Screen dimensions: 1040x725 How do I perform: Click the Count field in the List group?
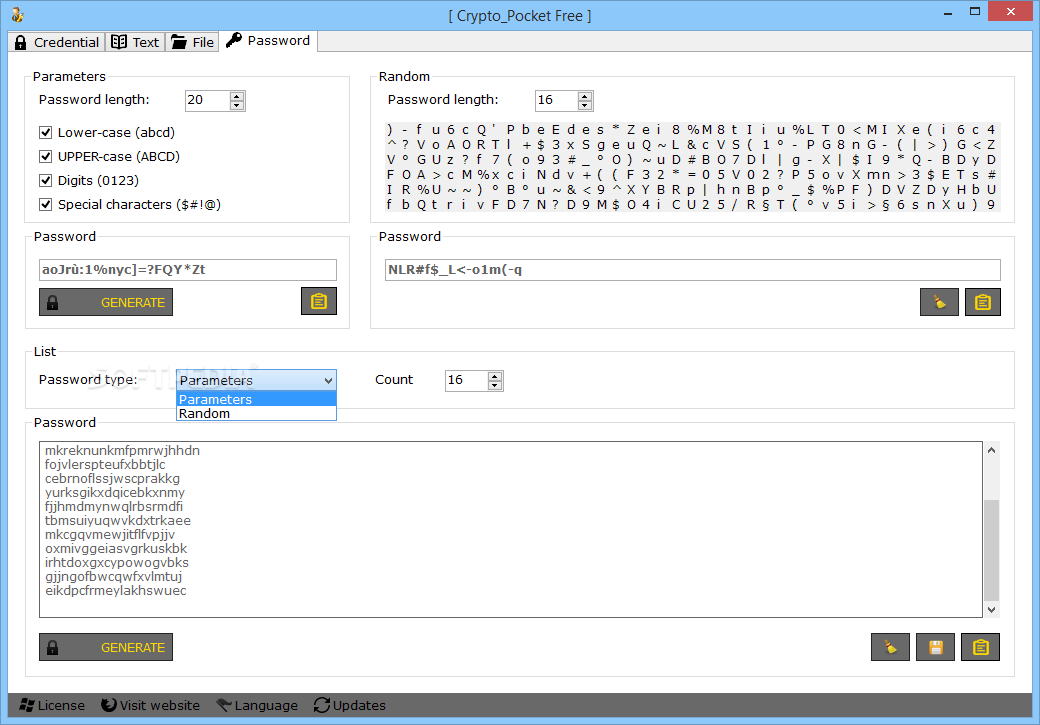click(466, 380)
